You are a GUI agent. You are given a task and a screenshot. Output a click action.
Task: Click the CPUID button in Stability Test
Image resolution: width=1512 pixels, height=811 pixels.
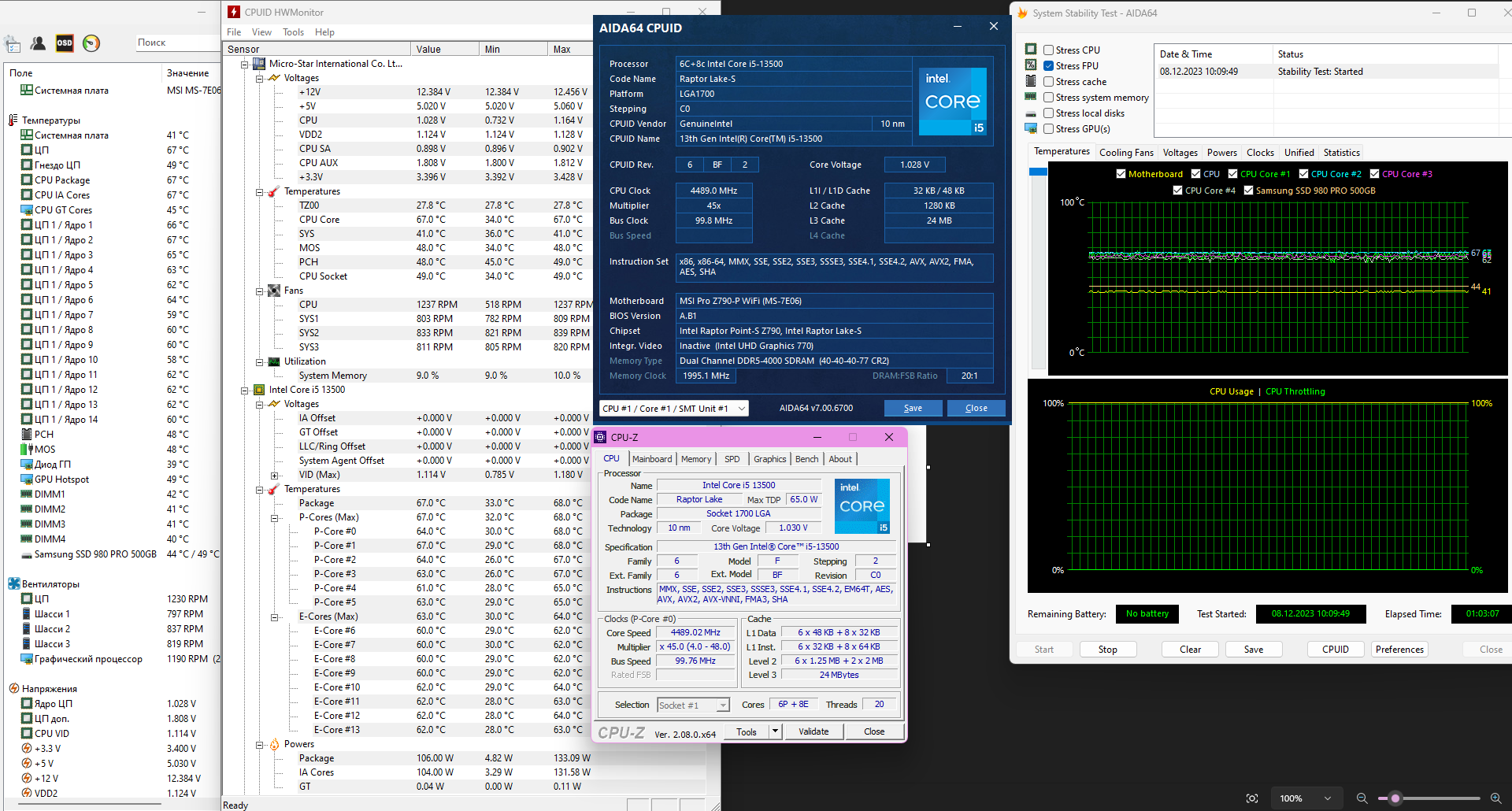point(1336,650)
